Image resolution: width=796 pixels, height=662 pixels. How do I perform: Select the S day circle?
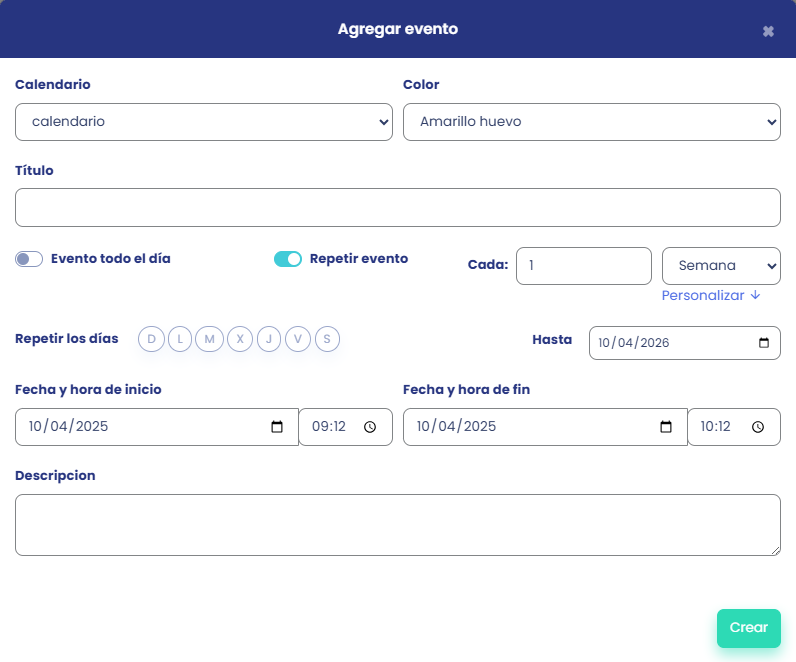coord(327,339)
